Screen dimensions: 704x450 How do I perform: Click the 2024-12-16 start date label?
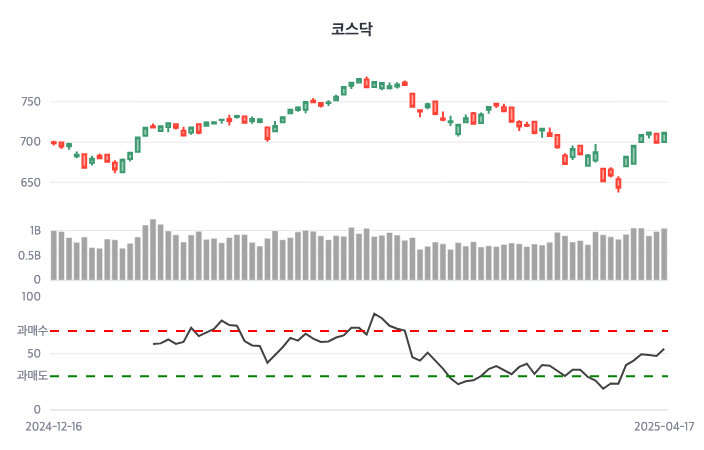tap(54, 426)
